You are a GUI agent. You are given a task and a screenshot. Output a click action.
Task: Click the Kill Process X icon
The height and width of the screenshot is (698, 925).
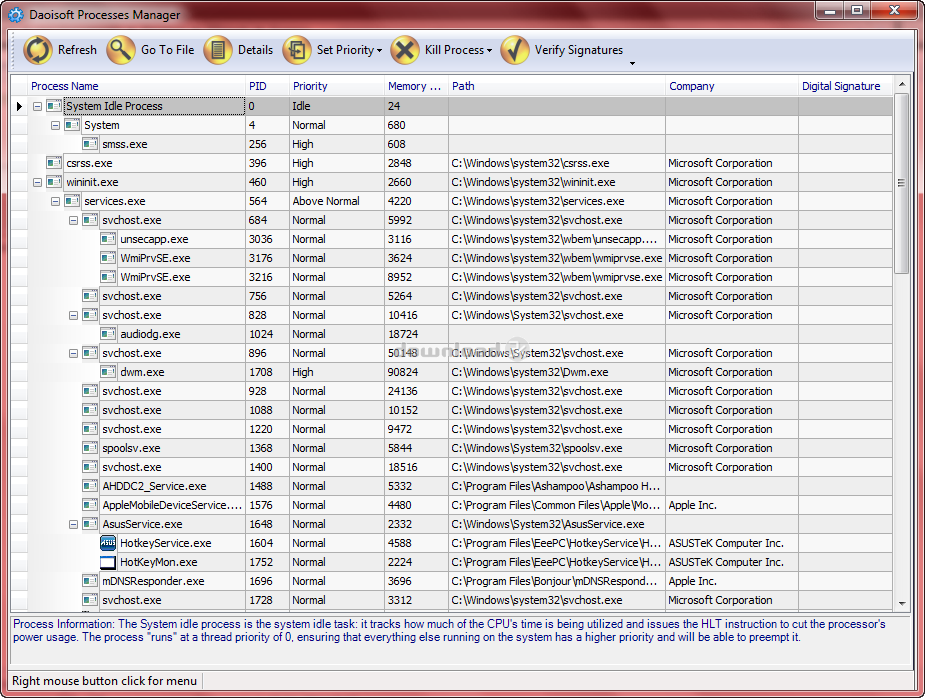tap(405, 50)
